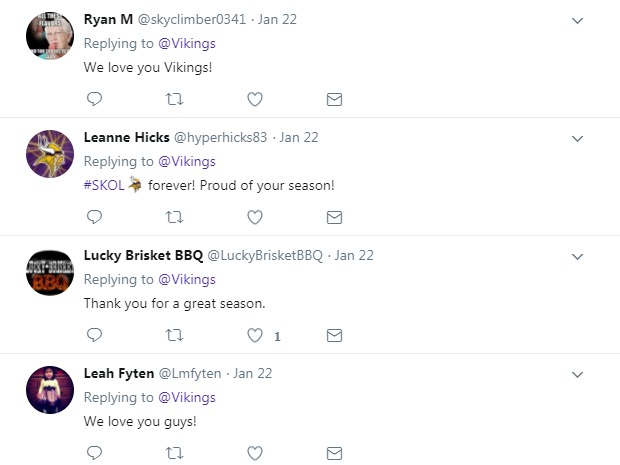Click the #SKOL hashtag link
The width and height of the screenshot is (620, 465).
click(x=104, y=185)
